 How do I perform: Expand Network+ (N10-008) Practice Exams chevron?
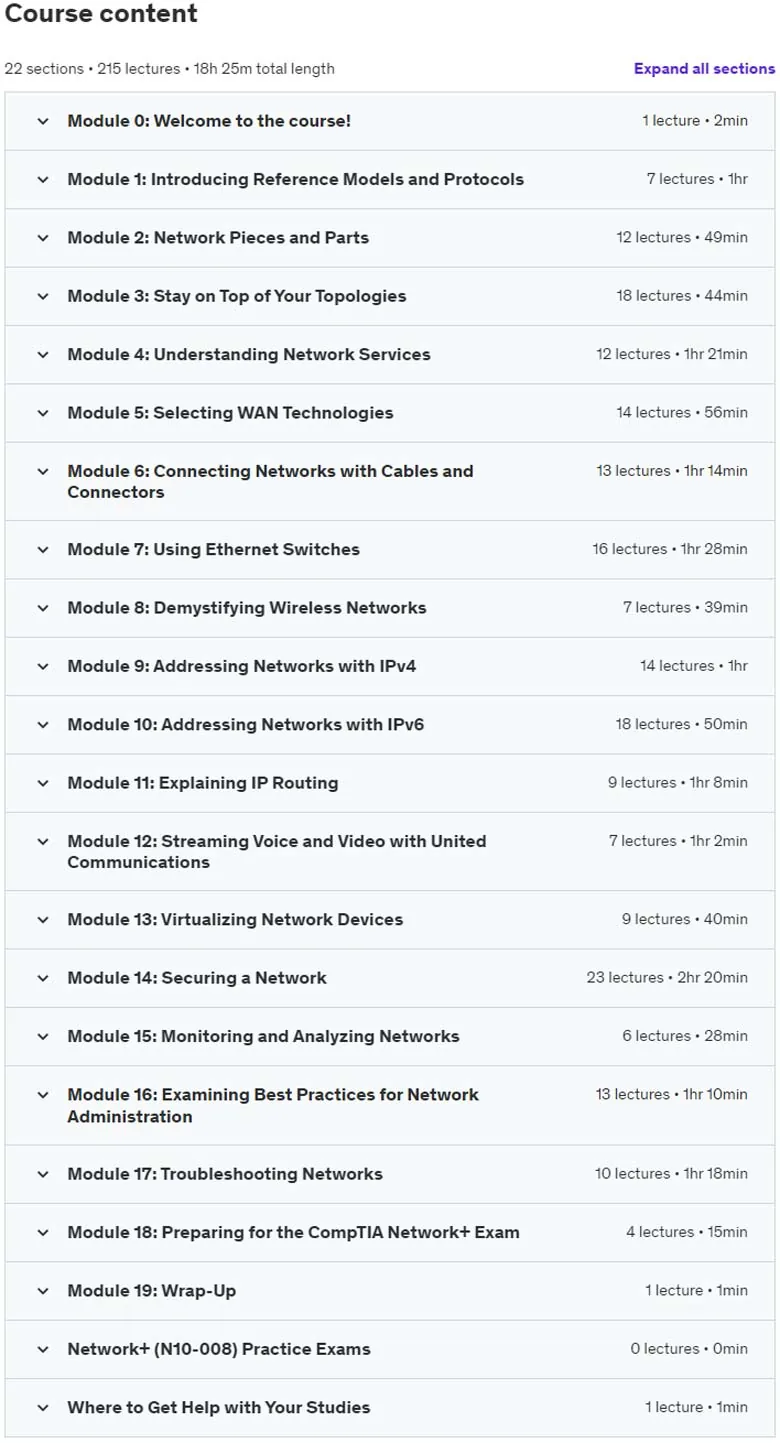pos(42,1350)
